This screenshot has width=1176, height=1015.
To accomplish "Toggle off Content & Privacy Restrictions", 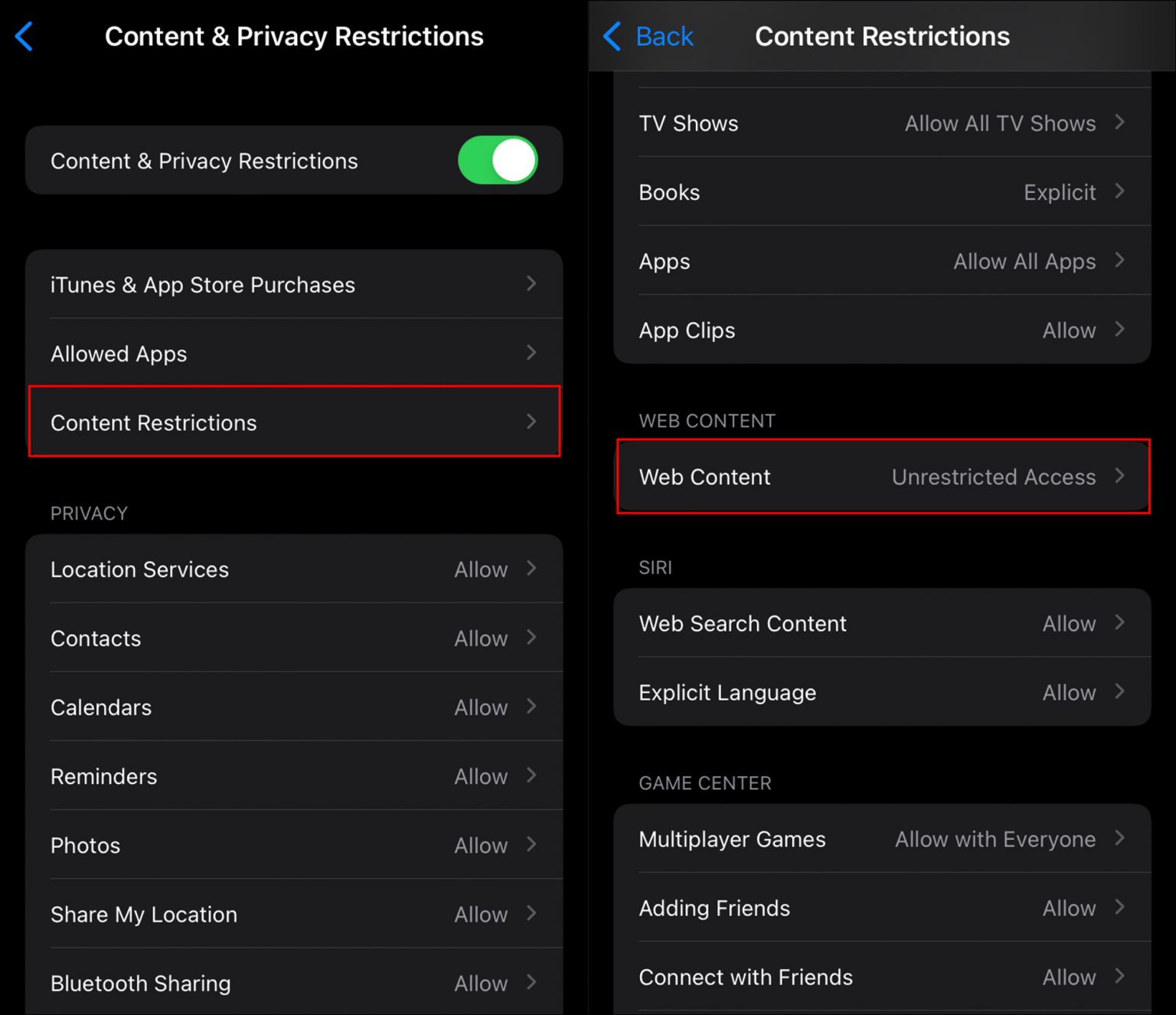I will [498, 160].
